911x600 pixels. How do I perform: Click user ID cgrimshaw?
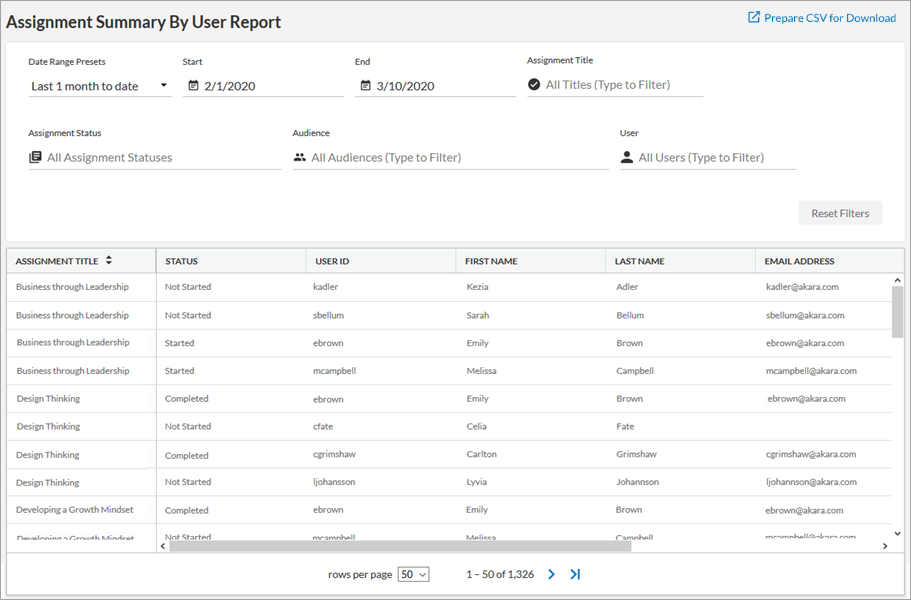(334, 454)
